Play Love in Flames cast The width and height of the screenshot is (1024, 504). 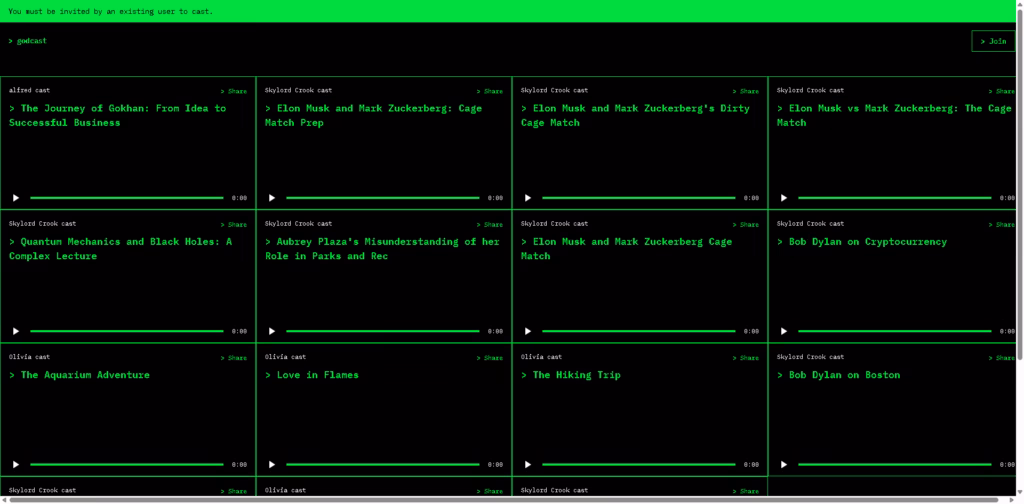tap(272, 464)
